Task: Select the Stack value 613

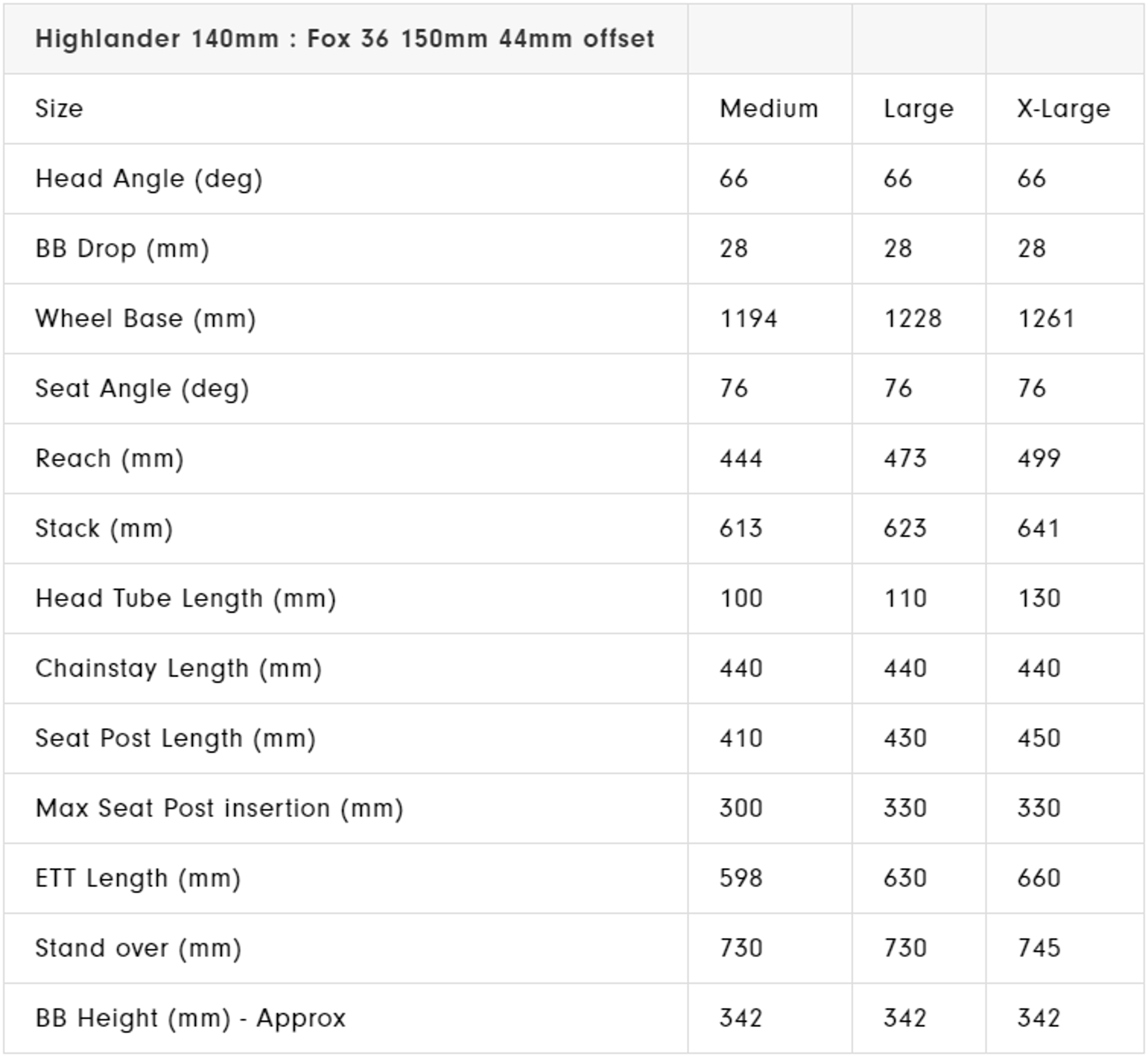Action: (741, 529)
